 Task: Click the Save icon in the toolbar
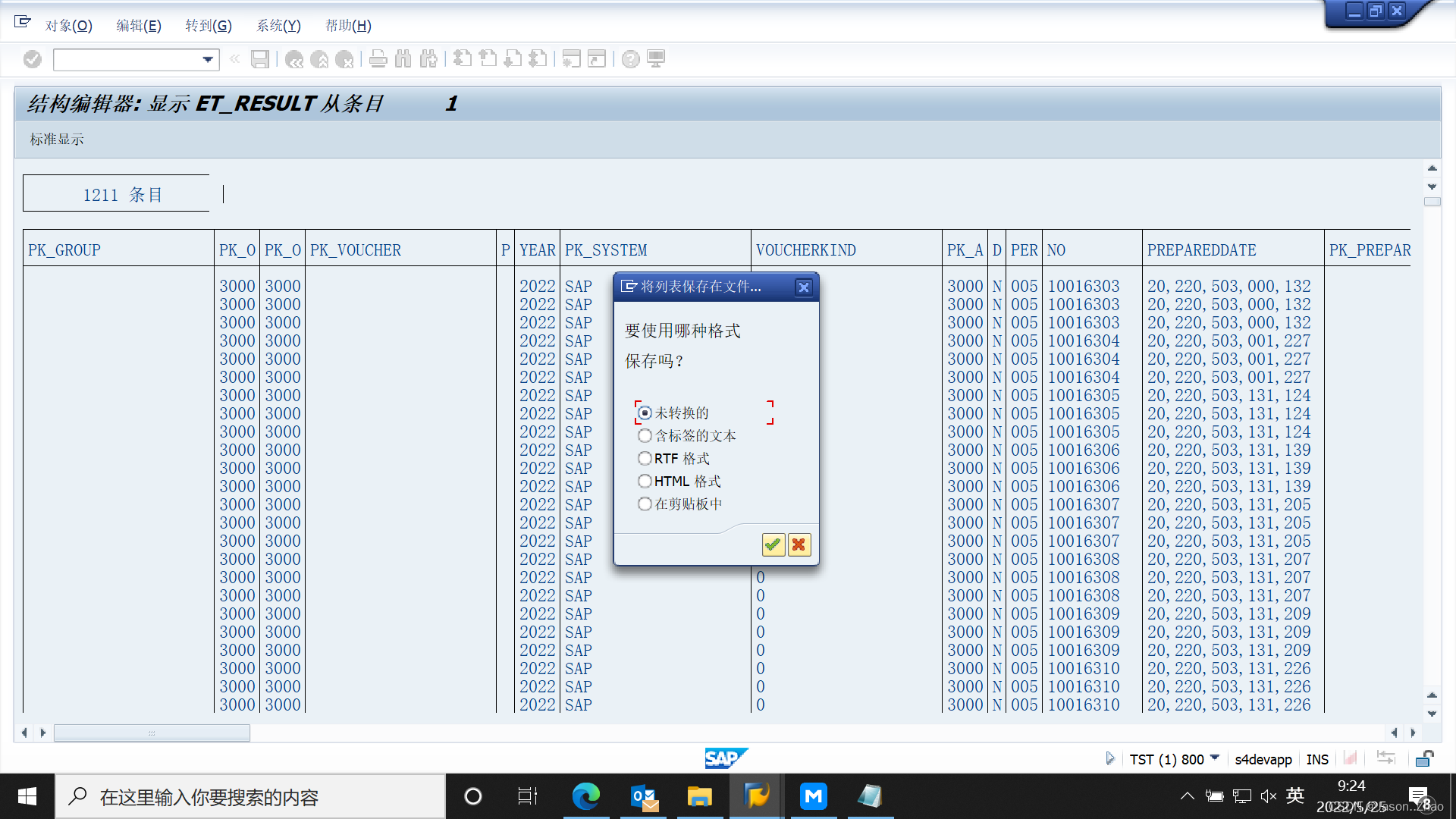260,59
